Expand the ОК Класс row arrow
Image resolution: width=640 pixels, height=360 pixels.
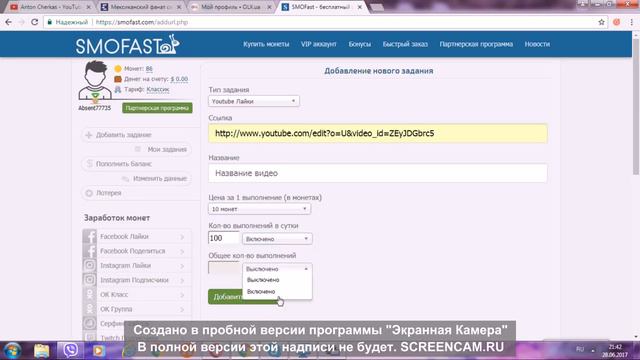[x=182, y=295]
